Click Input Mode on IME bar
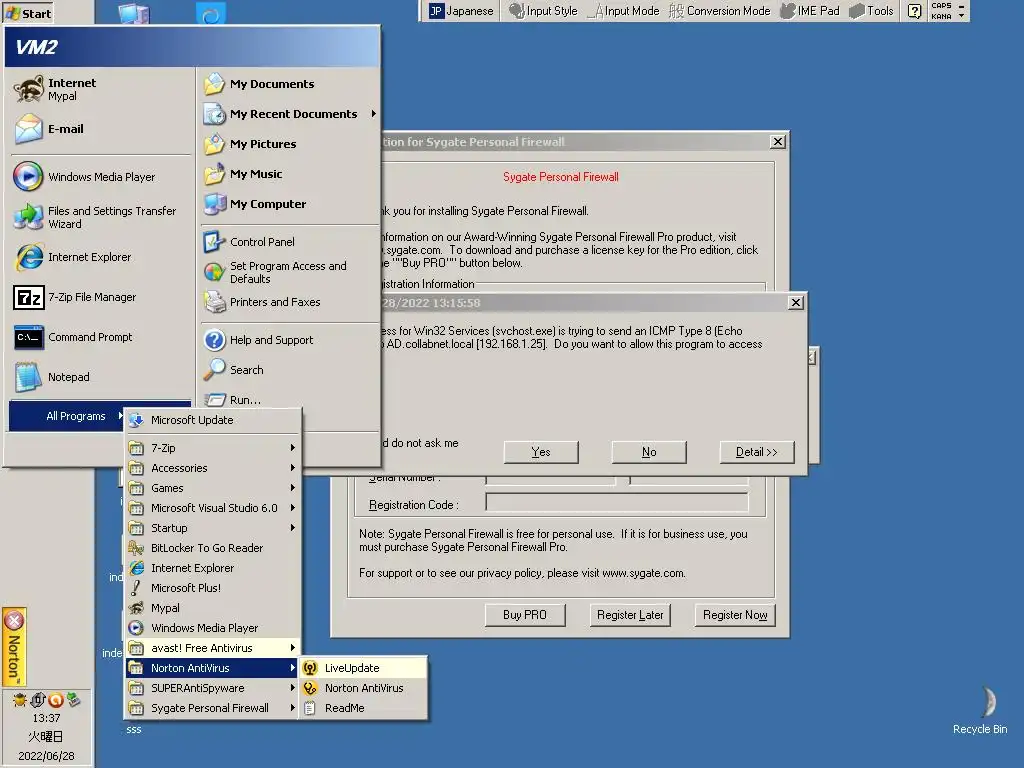 624,11
